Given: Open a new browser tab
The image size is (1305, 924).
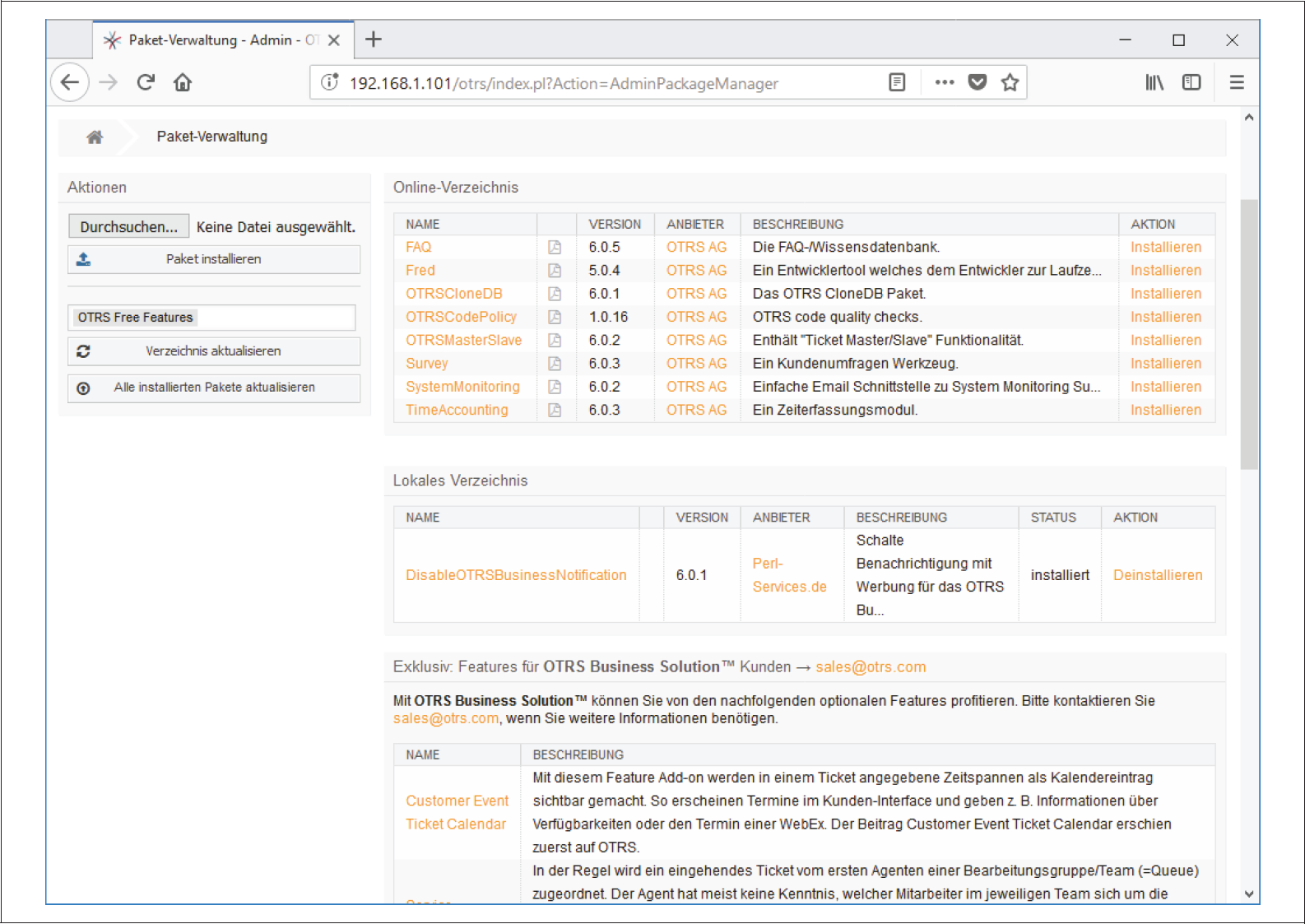Looking at the screenshot, I should [x=374, y=39].
